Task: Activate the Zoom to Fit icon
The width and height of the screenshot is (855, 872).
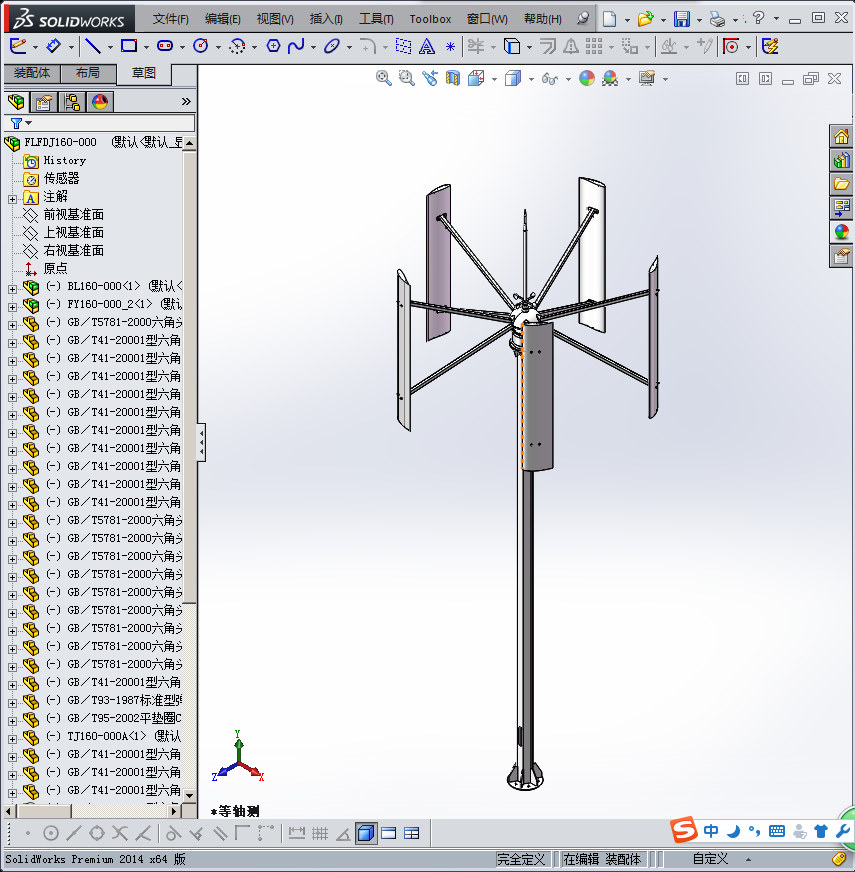Action: [x=384, y=78]
